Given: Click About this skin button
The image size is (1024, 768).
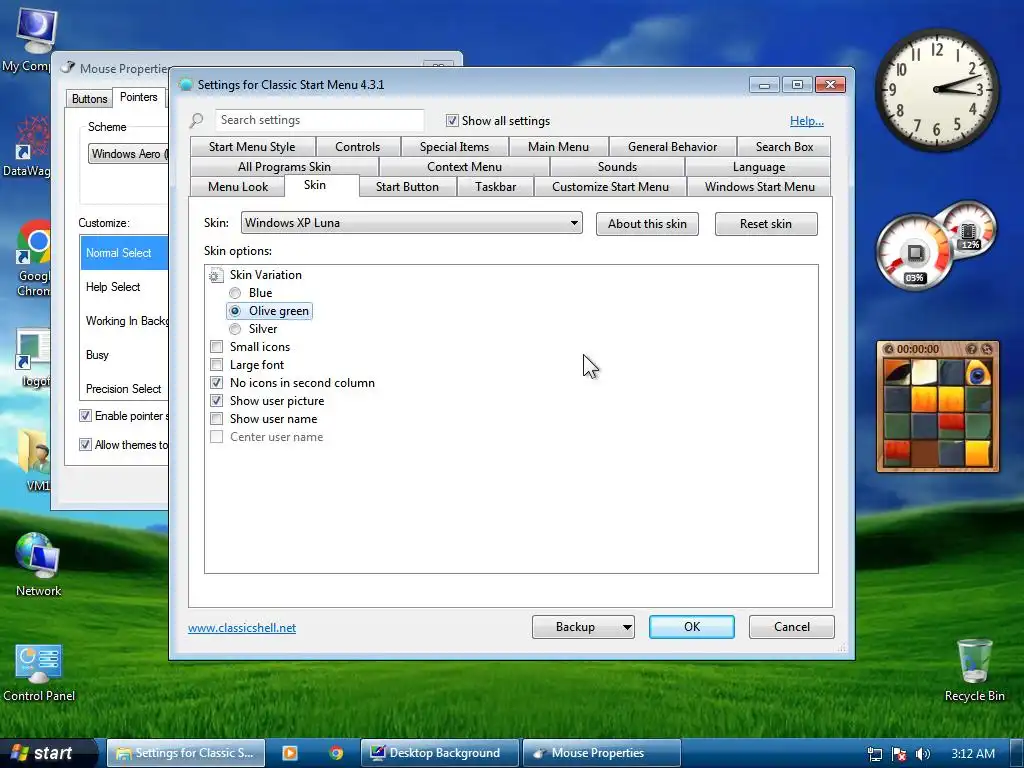Looking at the screenshot, I should 647,224.
